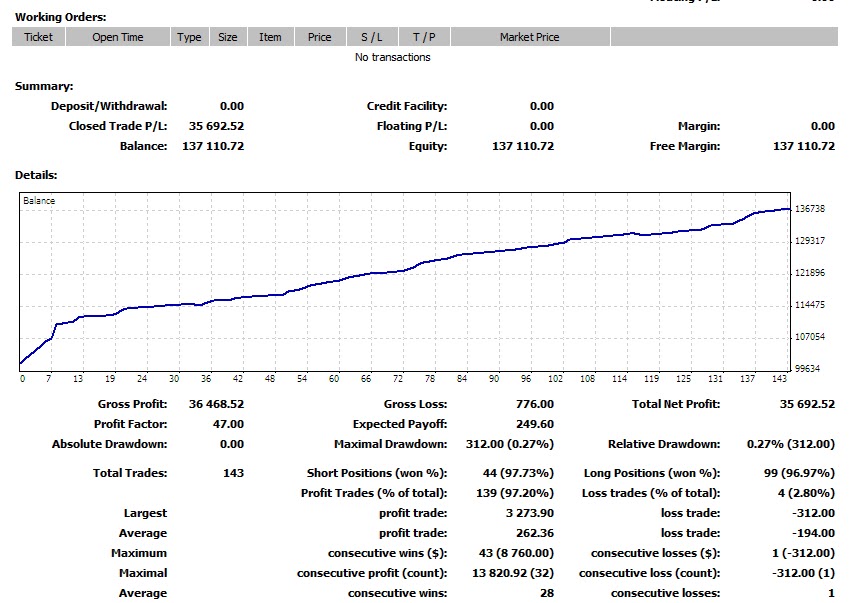Select the average profit trade value 262.36
The width and height of the screenshot is (863, 603).
pos(535,533)
